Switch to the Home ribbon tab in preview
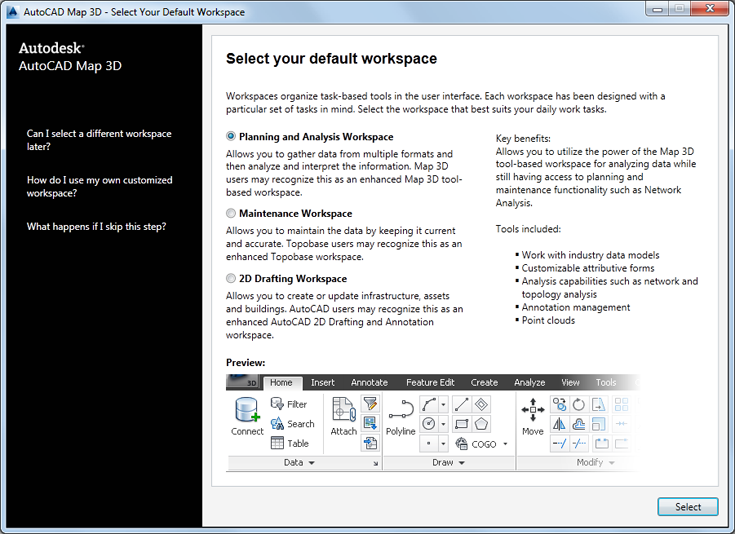The width and height of the screenshot is (735, 534). 281,383
